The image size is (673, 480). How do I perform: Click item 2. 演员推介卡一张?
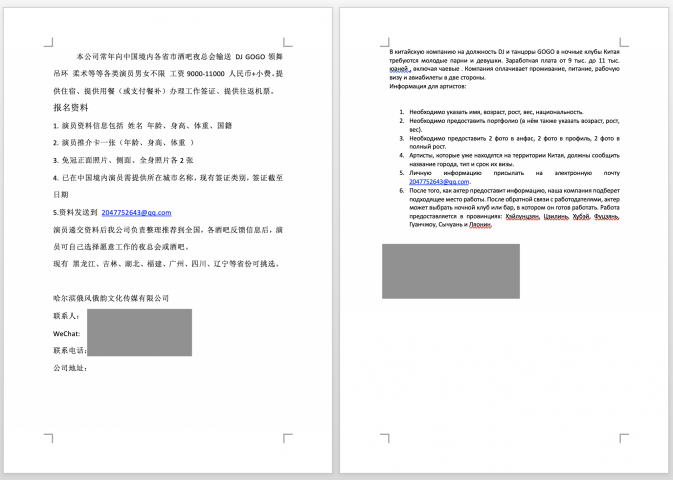pos(124,143)
